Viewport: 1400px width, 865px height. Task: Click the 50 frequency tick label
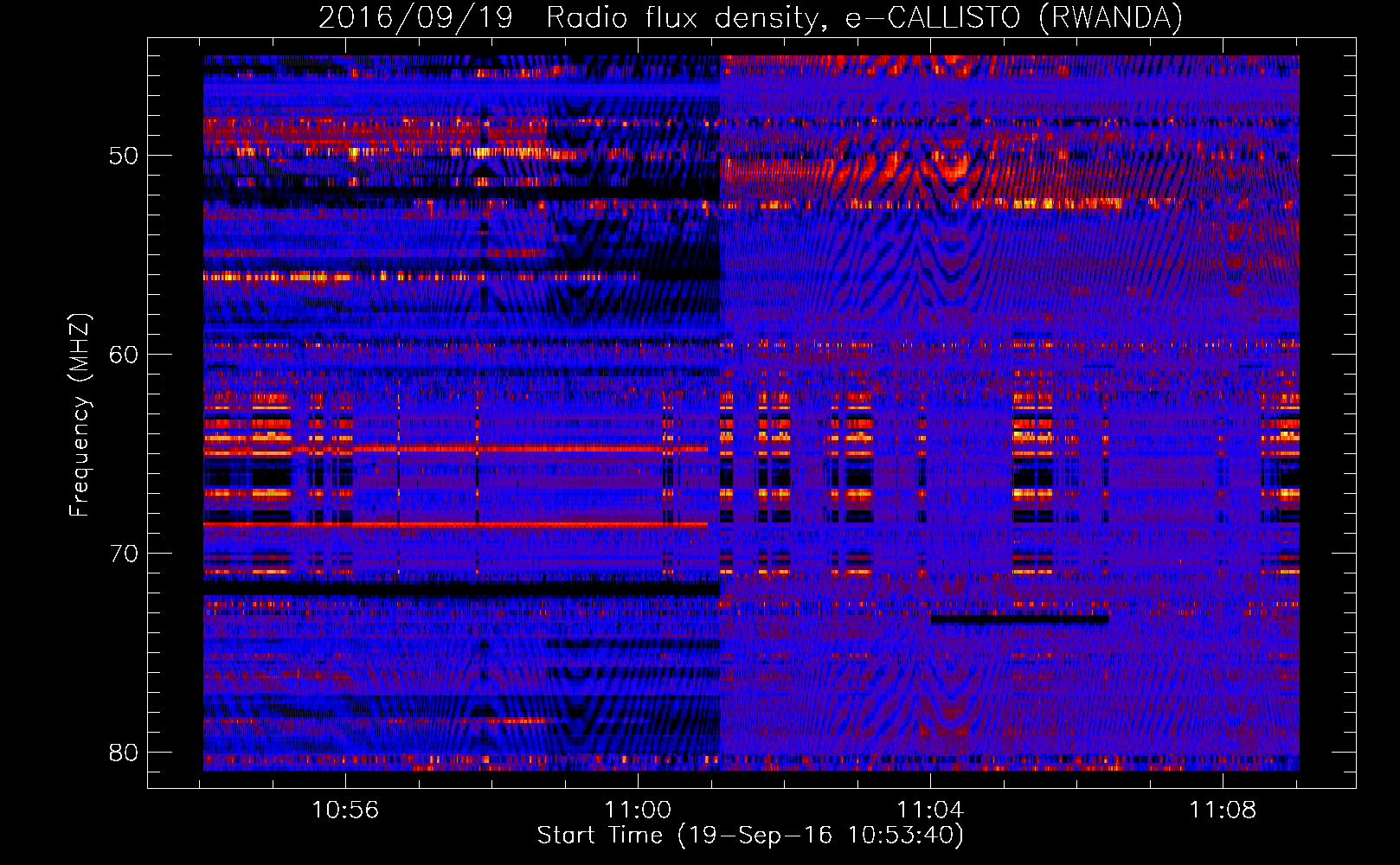point(124,156)
